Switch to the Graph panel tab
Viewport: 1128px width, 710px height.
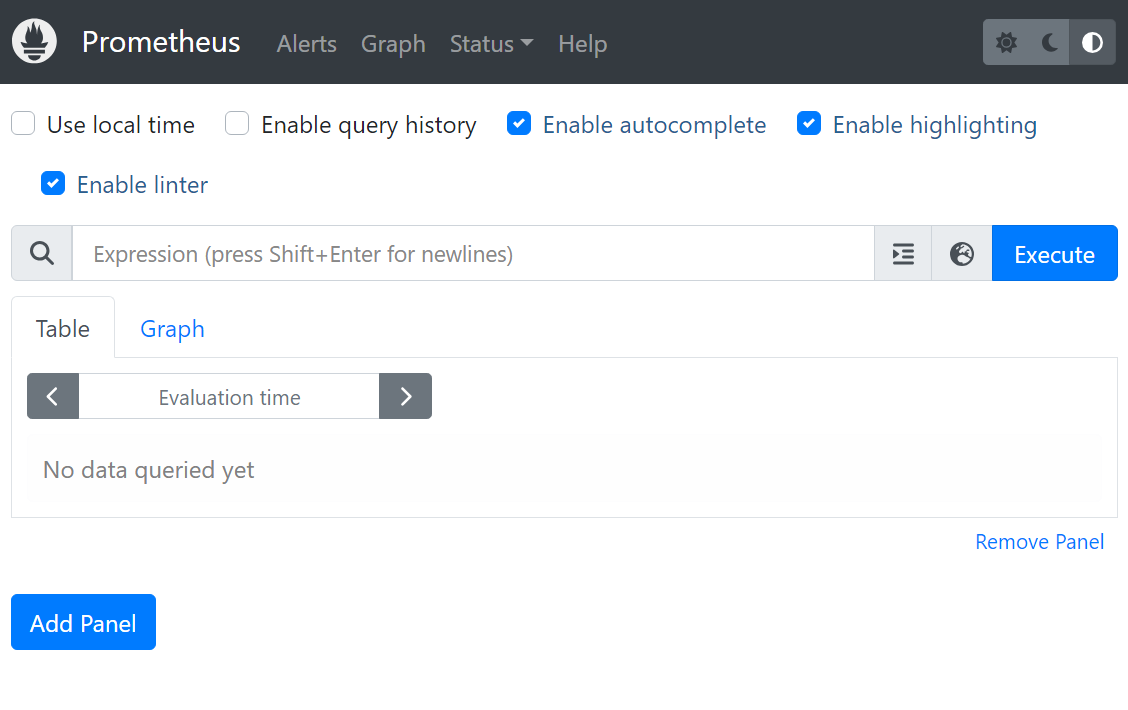pos(172,329)
